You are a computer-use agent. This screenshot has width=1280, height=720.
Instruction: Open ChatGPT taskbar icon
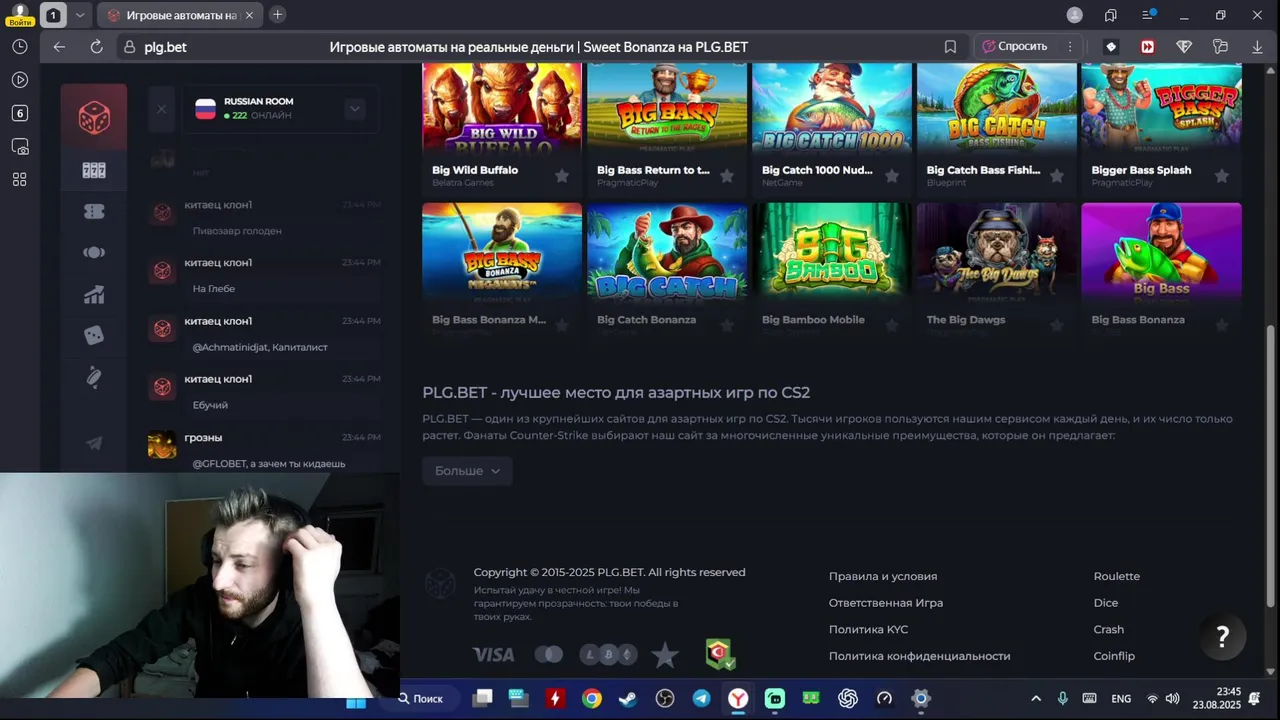coord(848,698)
